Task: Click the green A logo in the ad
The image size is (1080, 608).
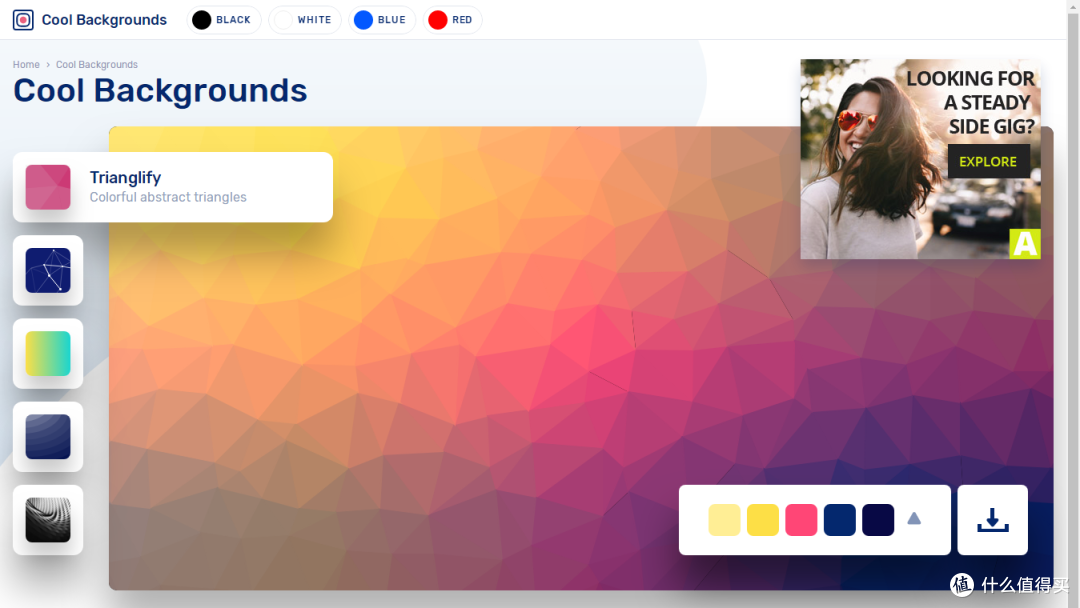Action: pyautogui.click(x=1025, y=244)
